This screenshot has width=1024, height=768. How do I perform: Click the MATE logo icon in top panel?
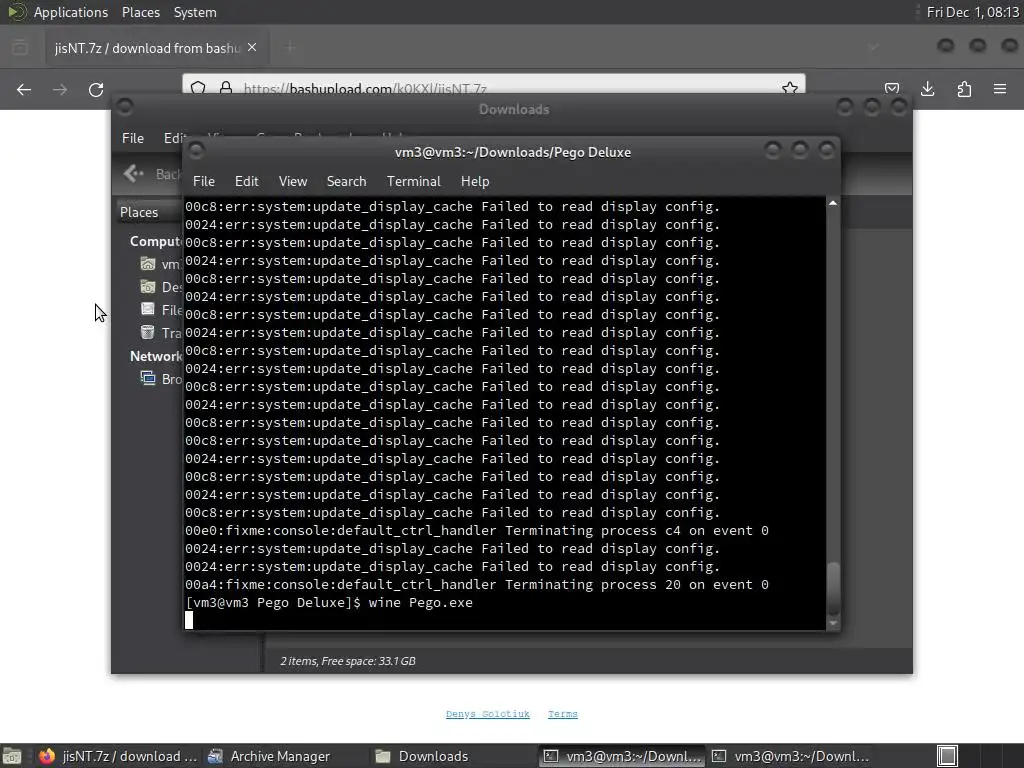[x=16, y=12]
